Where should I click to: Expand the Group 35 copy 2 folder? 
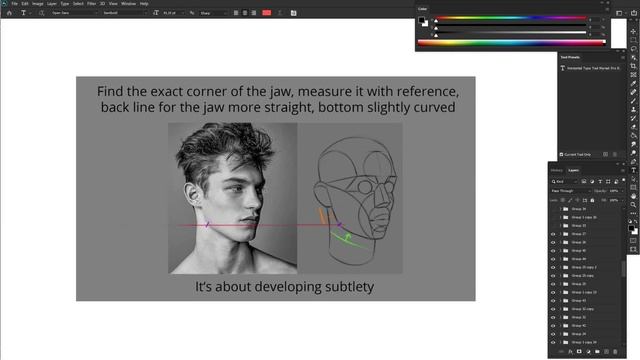560,267
